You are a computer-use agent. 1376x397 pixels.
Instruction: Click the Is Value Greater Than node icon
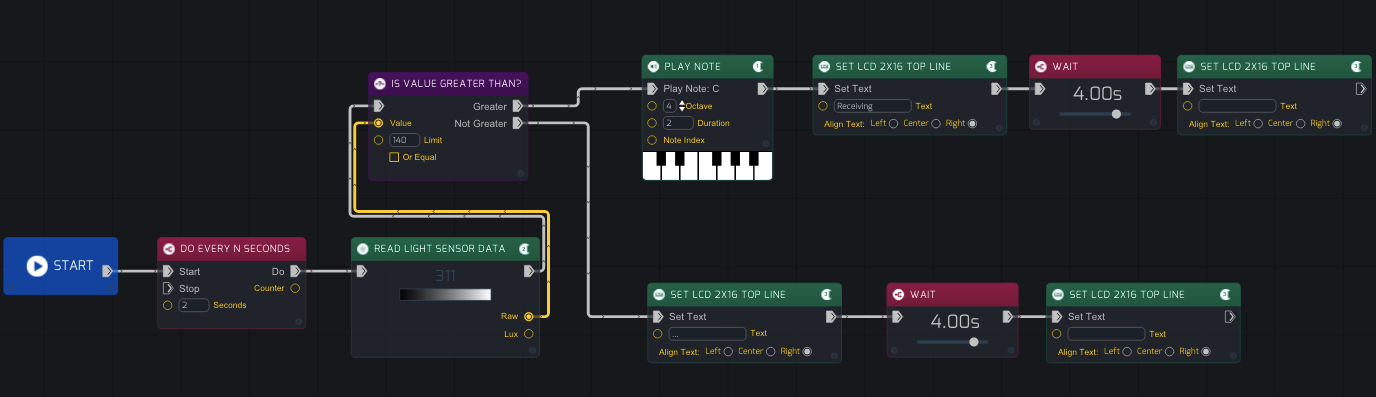379,83
